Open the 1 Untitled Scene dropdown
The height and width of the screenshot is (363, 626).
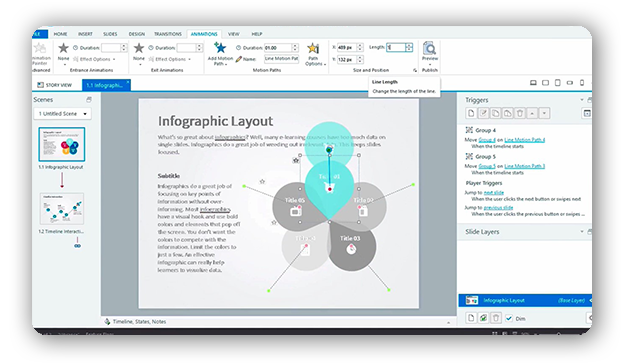tap(63, 114)
